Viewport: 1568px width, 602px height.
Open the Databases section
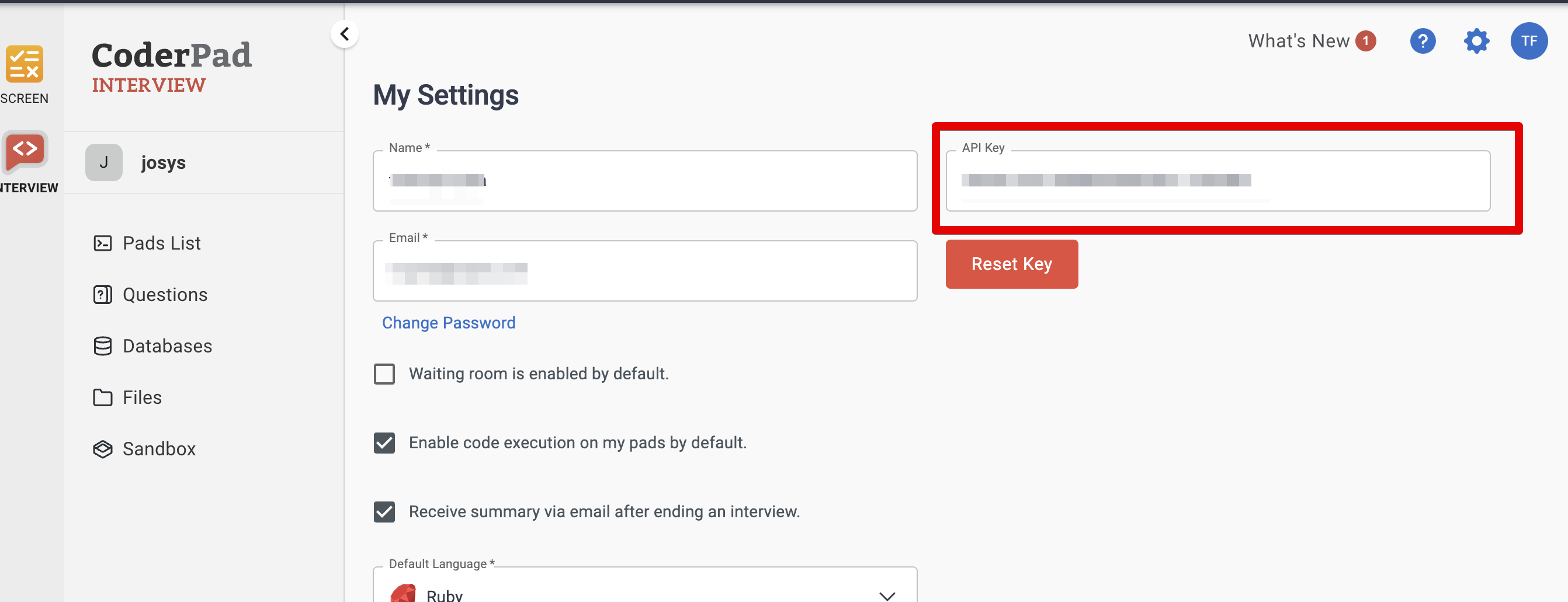pos(166,347)
